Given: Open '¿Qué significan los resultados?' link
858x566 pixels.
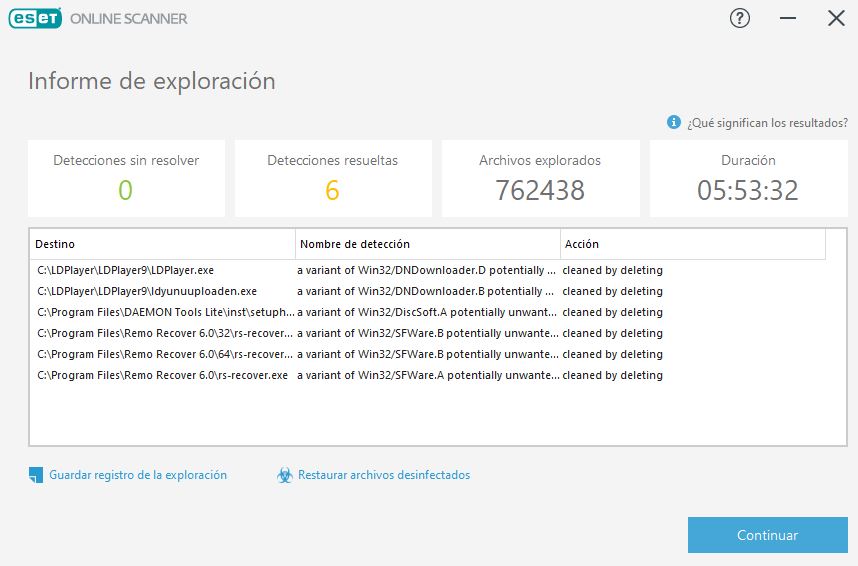Looking at the screenshot, I should tap(767, 122).
